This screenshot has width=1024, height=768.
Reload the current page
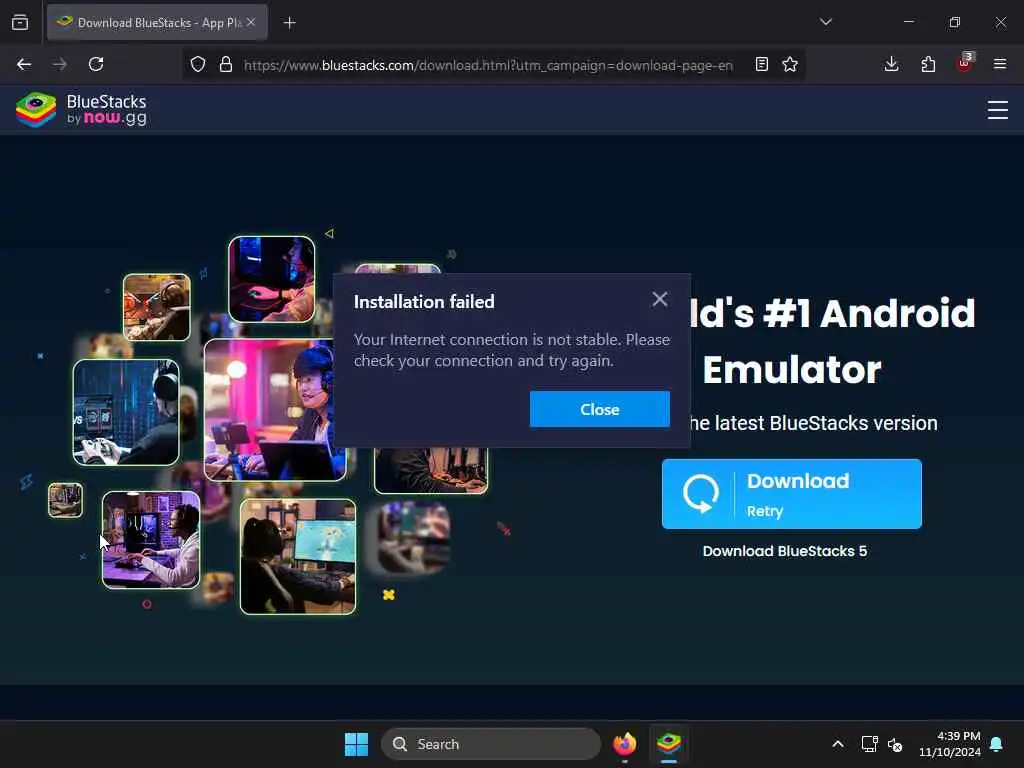(x=96, y=64)
